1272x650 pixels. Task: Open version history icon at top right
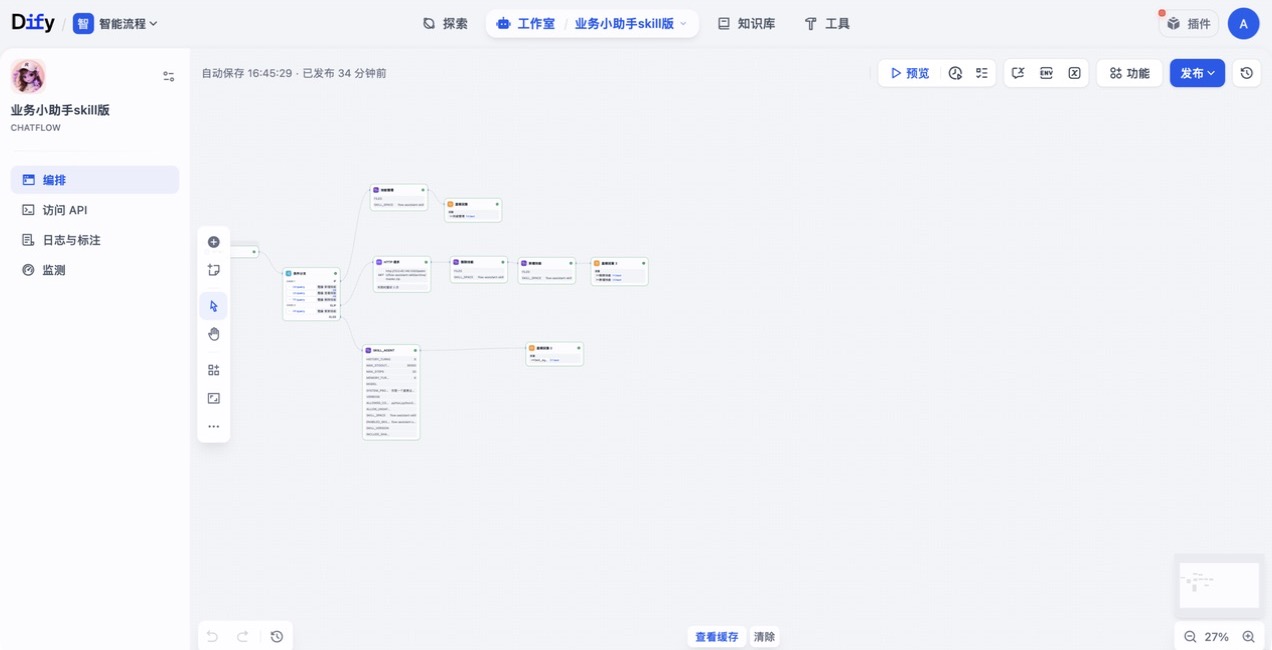(1246, 73)
